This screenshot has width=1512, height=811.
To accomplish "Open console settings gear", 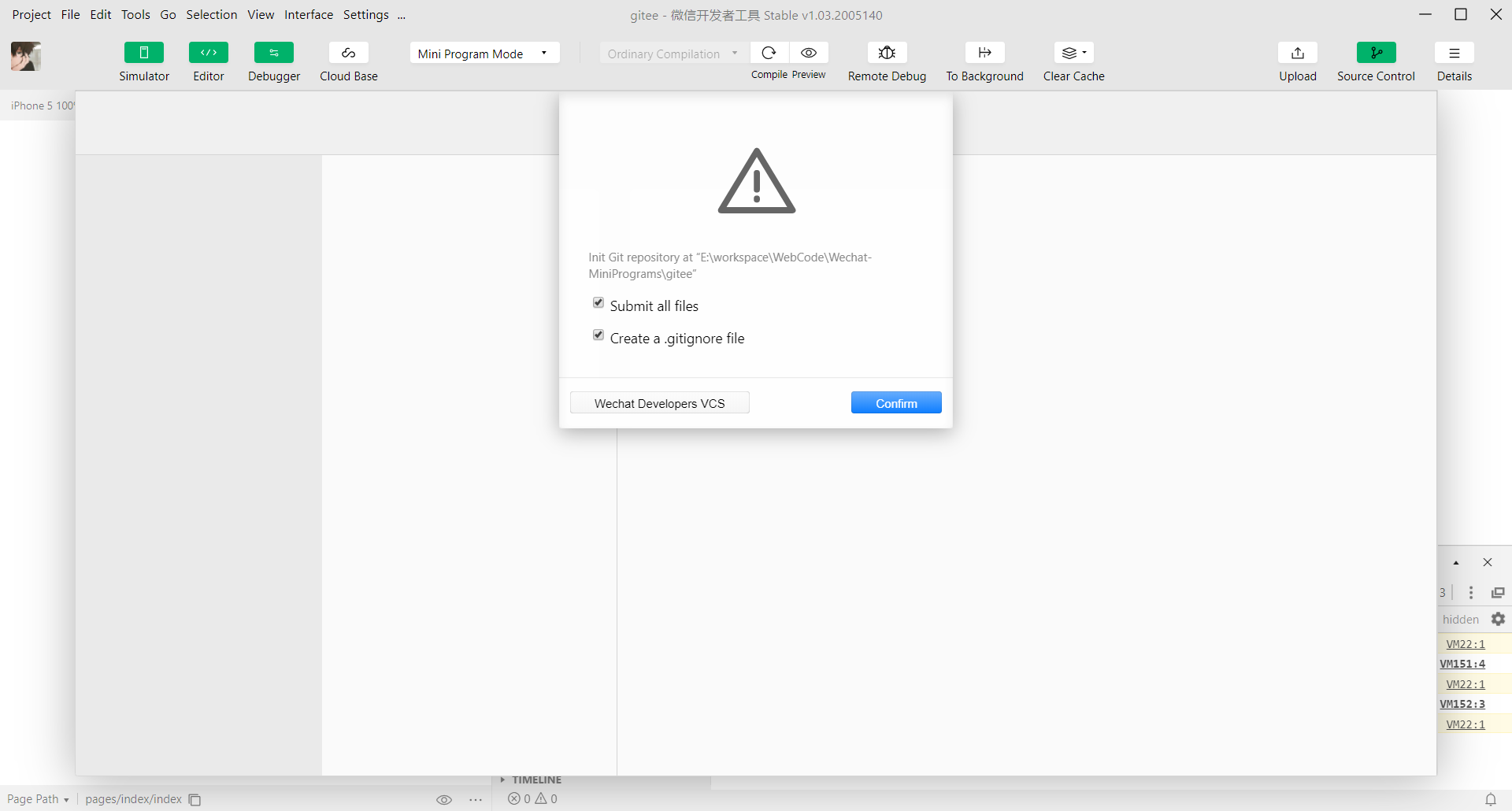I will (x=1498, y=619).
